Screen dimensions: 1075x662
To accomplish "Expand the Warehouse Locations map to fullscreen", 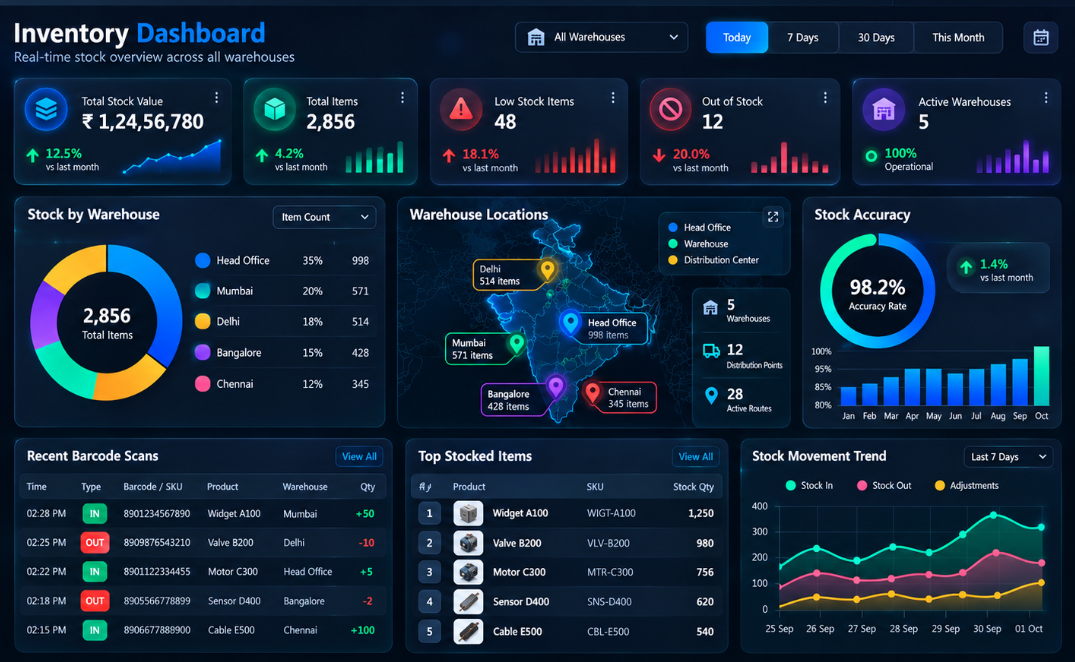I will 773,217.
